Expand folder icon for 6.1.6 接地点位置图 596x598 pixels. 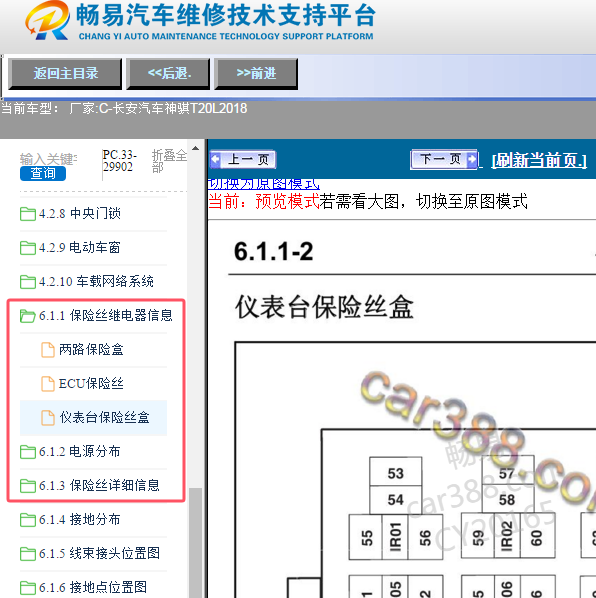tap(27, 588)
